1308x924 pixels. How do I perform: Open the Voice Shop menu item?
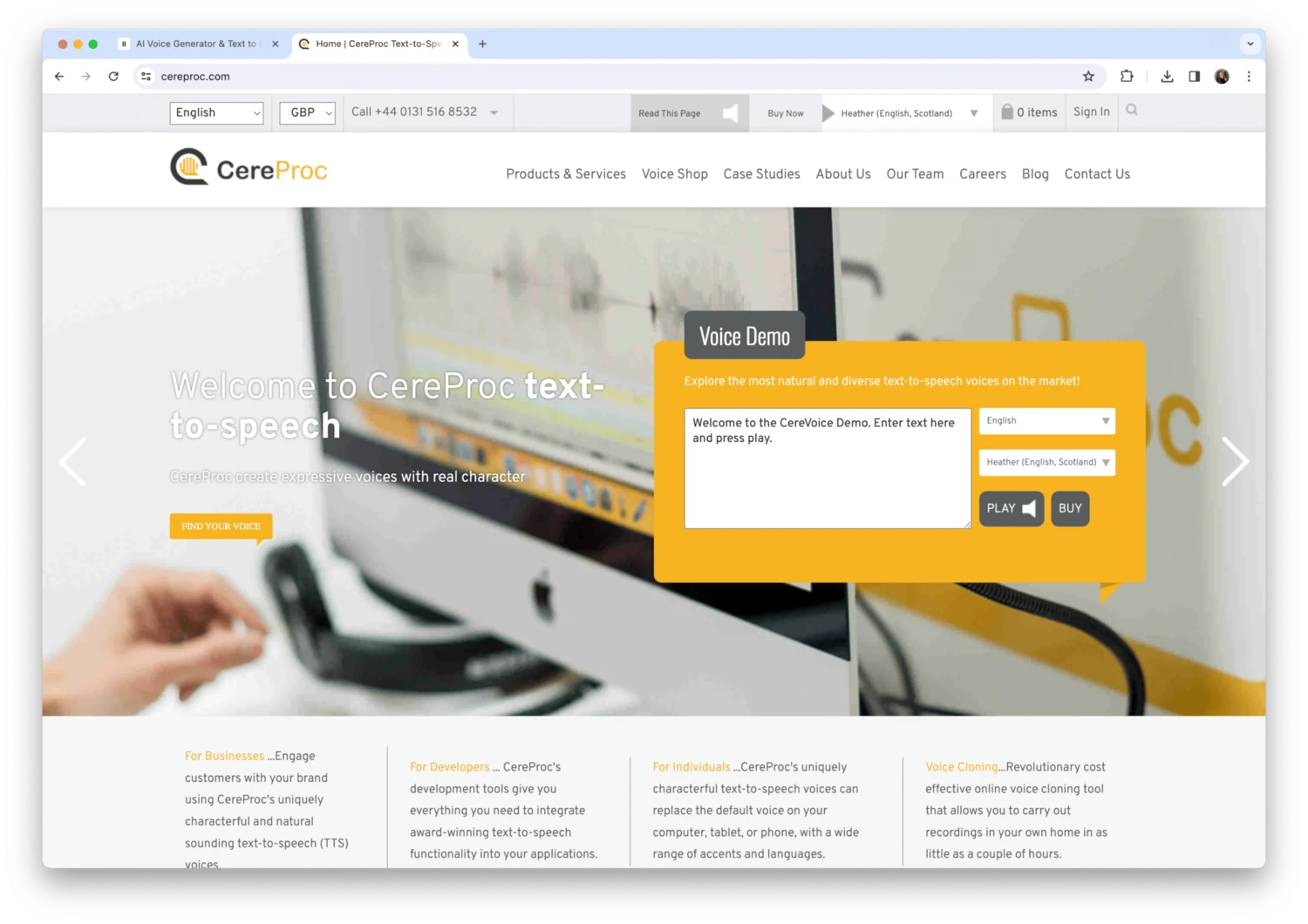click(674, 174)
